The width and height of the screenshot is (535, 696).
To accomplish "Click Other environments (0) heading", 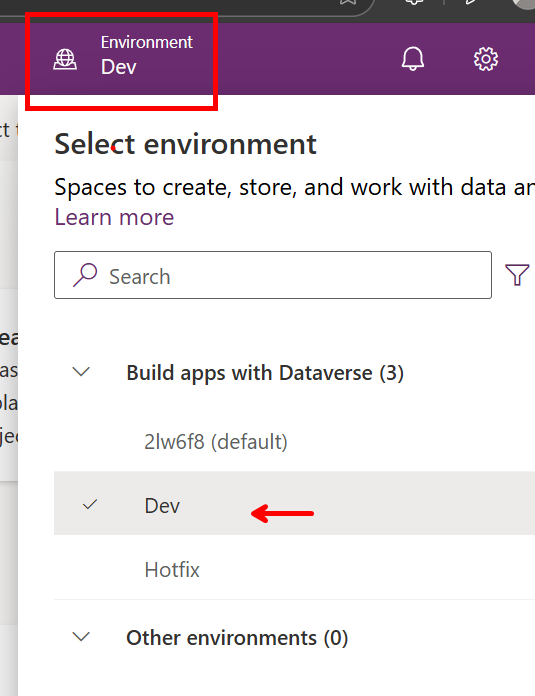I will (237, 638).
